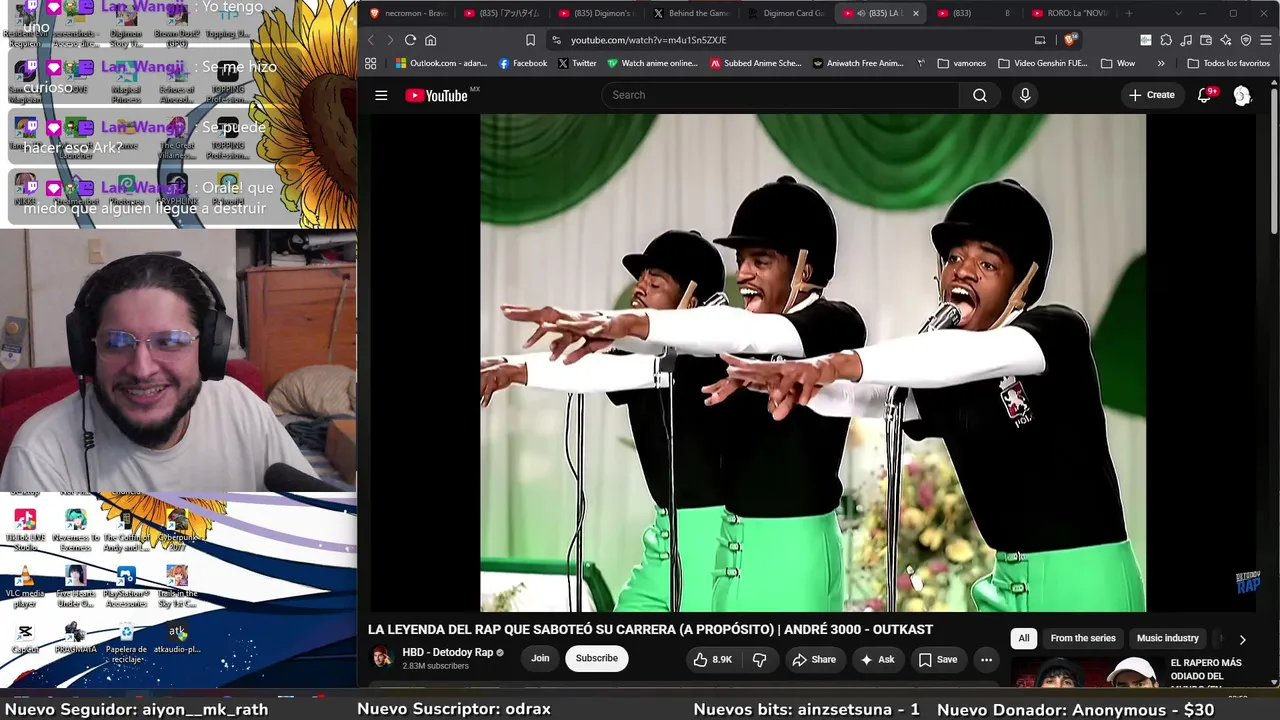Go to the browser home page
This screenshot has height=720, width=1280.
[x=431, y=40]
